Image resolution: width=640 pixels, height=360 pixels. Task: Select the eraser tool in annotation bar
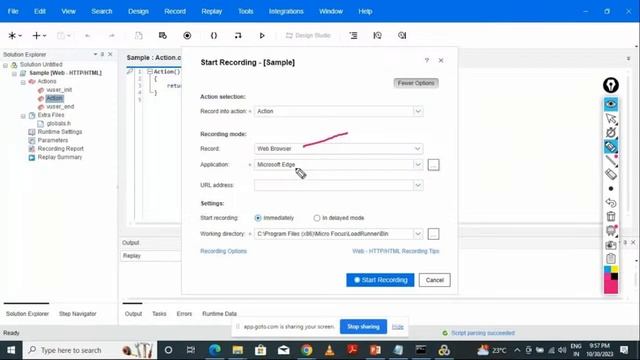tap(611, 174)
